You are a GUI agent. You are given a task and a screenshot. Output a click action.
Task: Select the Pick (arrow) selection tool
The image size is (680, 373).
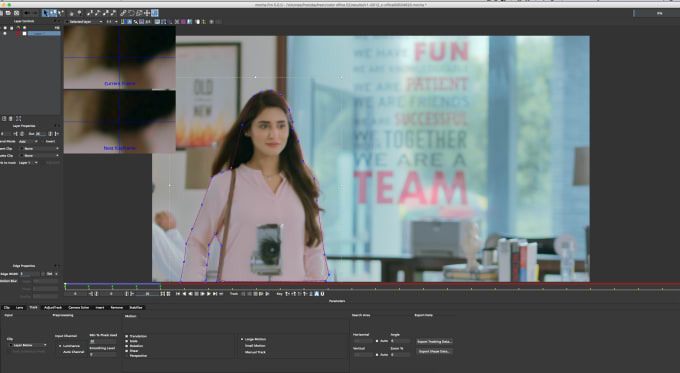46,13
